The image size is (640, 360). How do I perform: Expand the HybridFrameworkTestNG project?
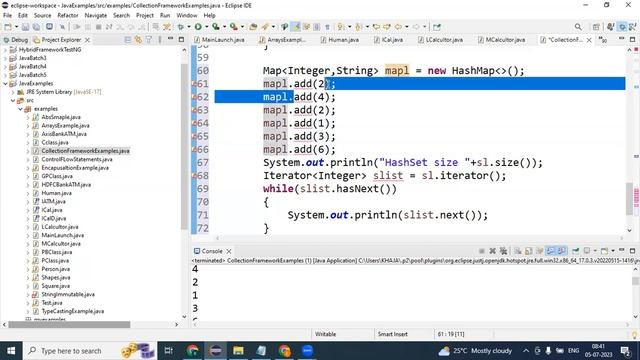pos(5,49)
